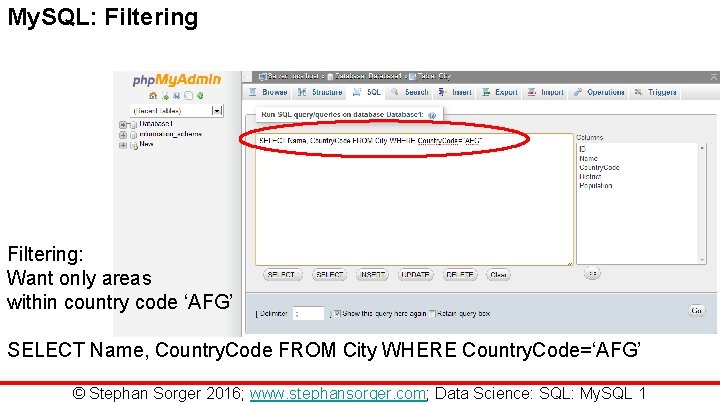Open SQL query help icon beside Database1
The height and width of the screenshot is (405, 720).
pos(432,115)
